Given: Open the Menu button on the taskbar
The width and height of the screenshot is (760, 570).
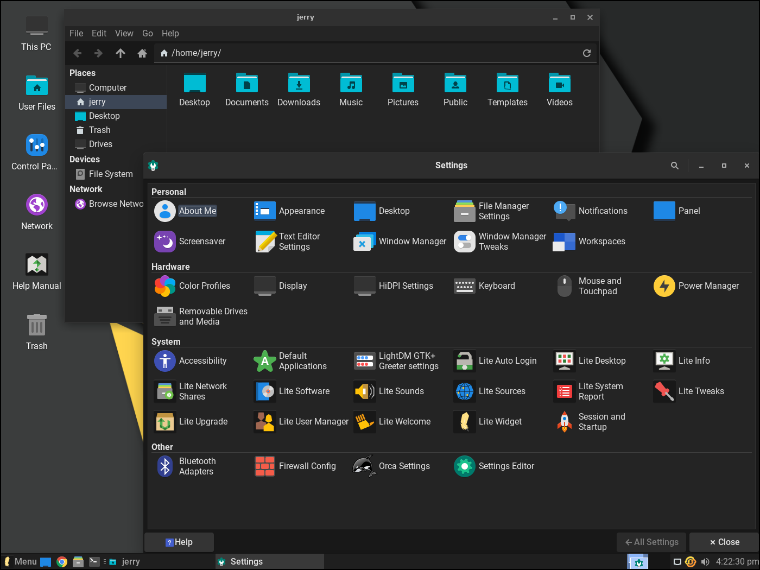Looking at the screenshot, I should point(20,562).
